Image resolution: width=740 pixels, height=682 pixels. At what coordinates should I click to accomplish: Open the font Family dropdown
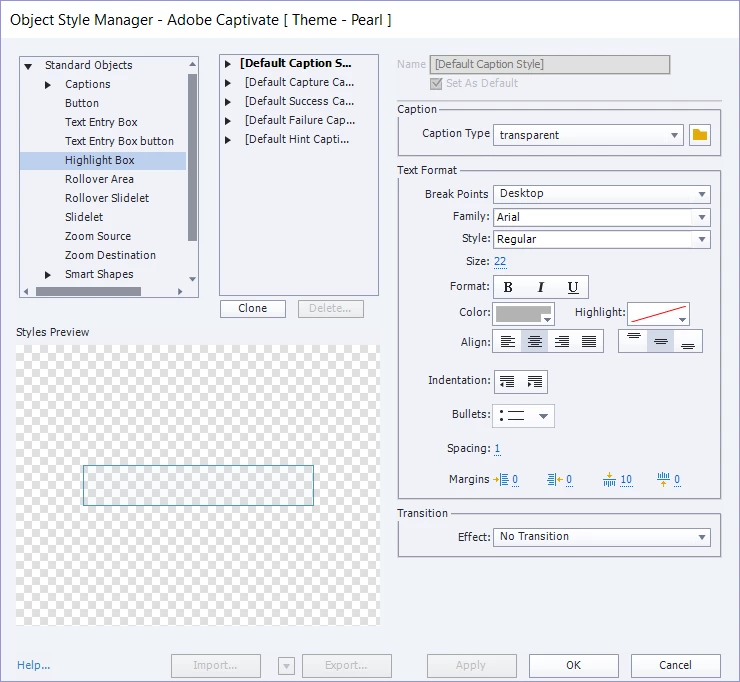602,217
